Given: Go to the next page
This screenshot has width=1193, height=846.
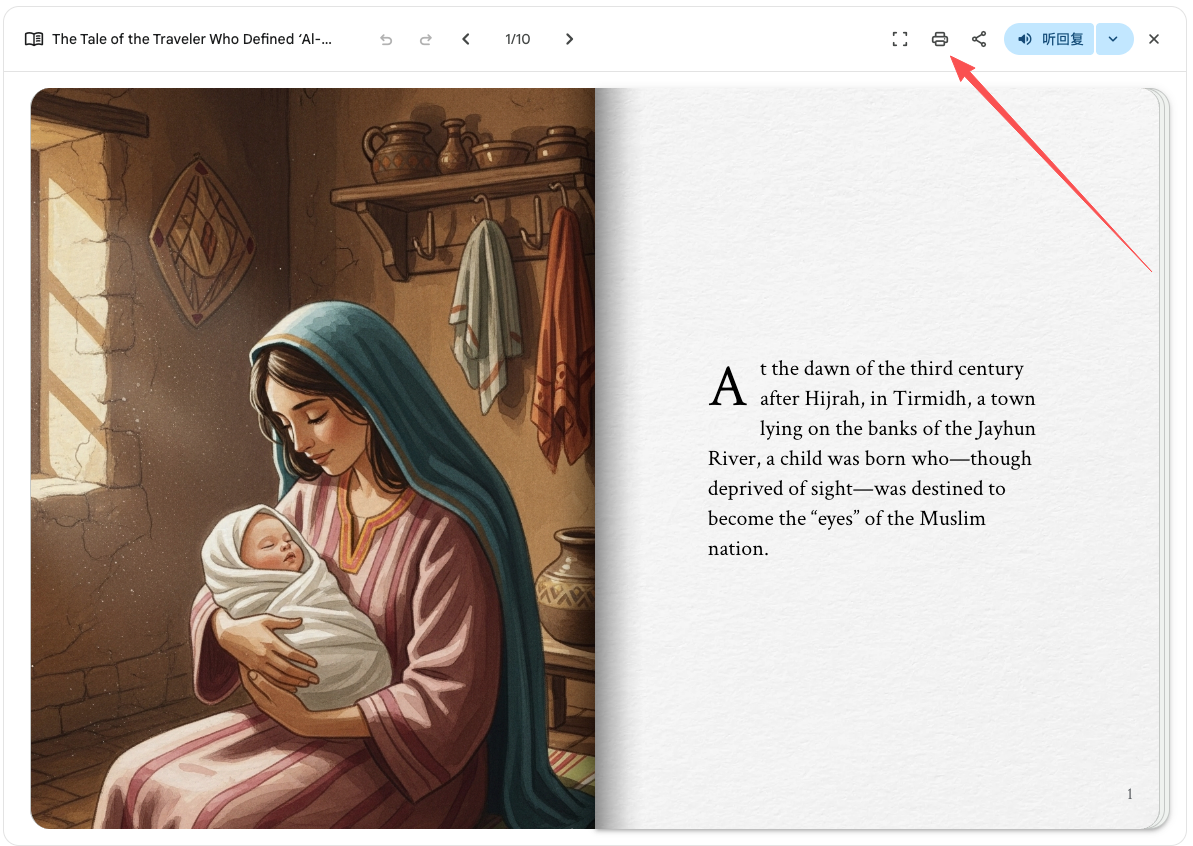Looking at the screenshot, I should (x=569, y=39).
